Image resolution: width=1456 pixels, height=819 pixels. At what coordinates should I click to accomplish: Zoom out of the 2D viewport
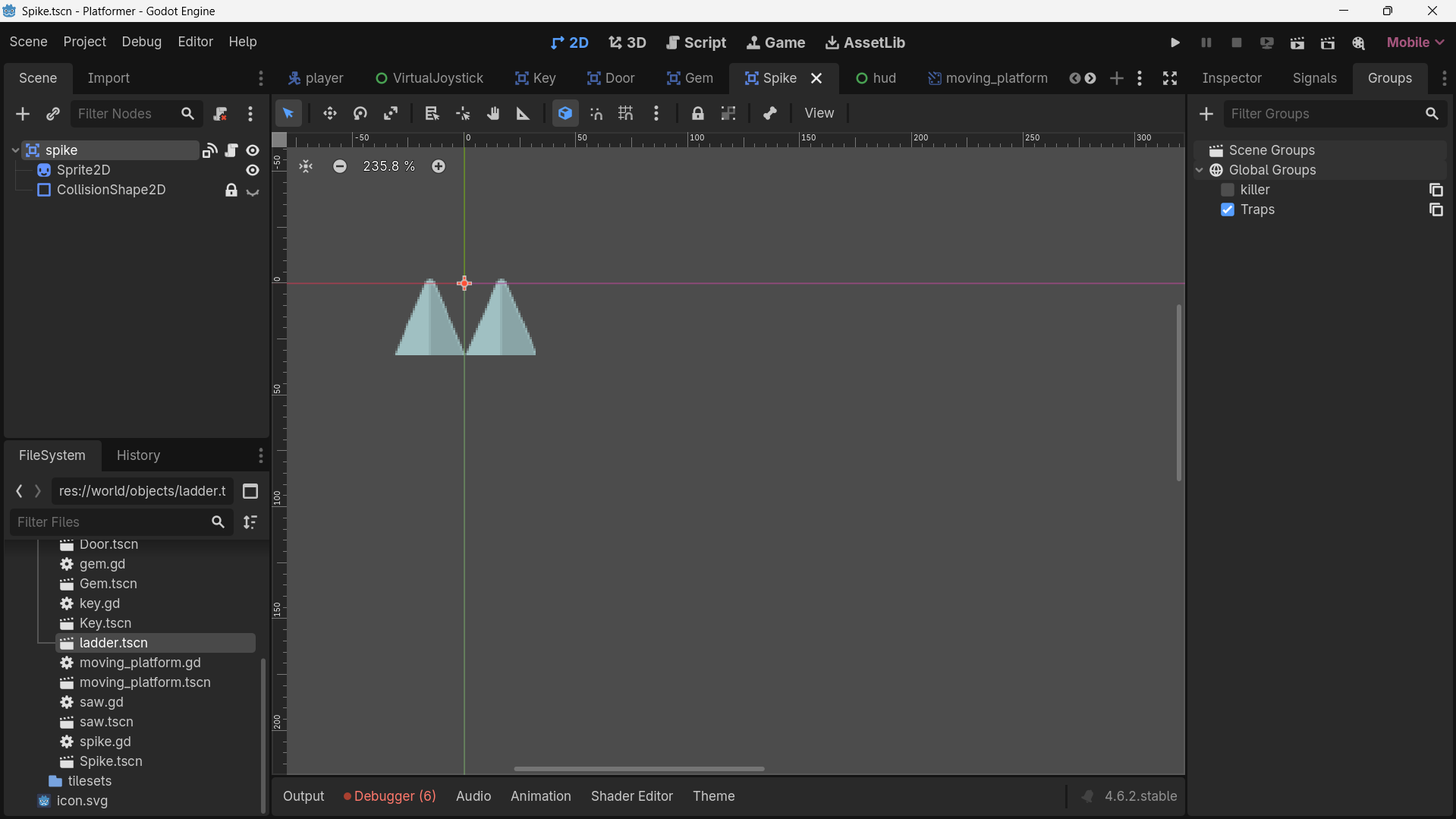click(x=340, y=166)
